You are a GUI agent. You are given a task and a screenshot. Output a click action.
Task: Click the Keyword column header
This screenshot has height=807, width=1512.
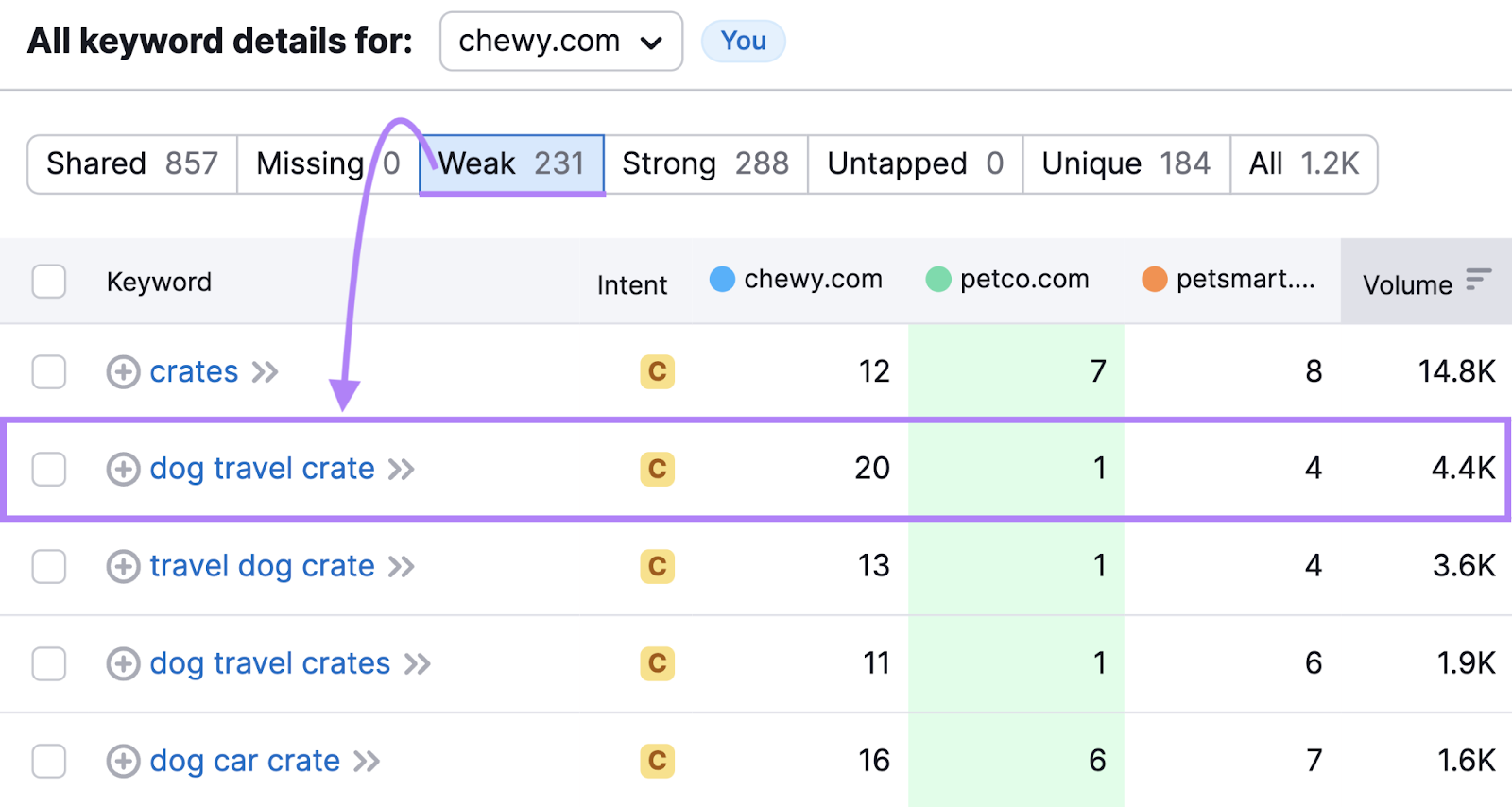click(x=159, y=281)
